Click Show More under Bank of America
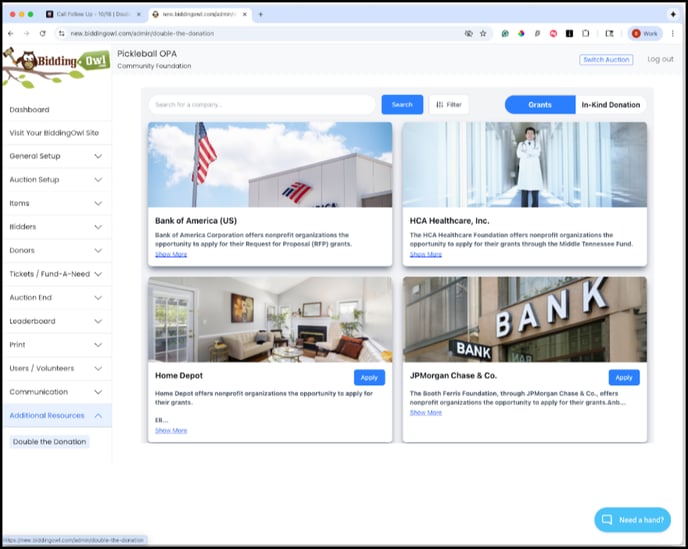 coord(171,254)
